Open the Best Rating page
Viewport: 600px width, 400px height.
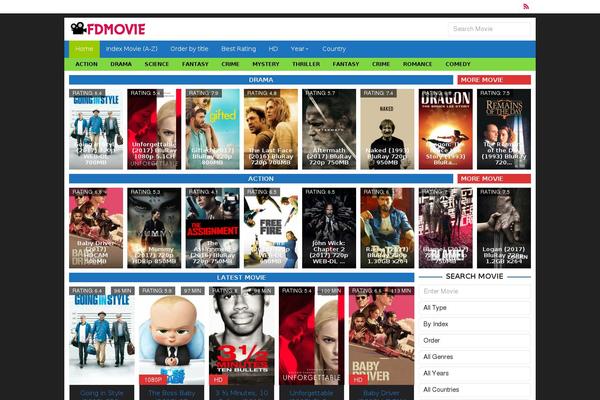tap(238, 49)
